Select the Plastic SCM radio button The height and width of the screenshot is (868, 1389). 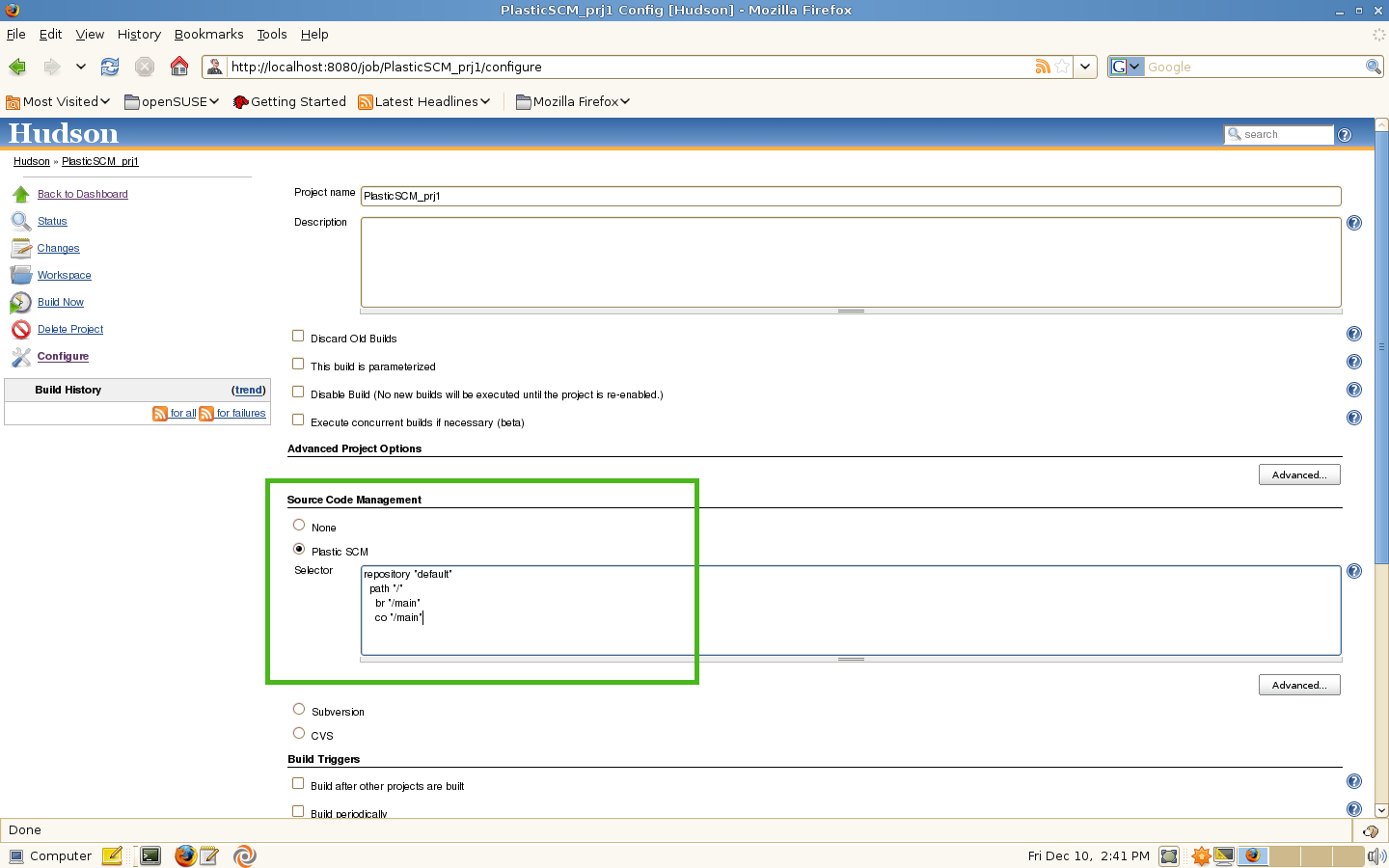tap(299, 549)
